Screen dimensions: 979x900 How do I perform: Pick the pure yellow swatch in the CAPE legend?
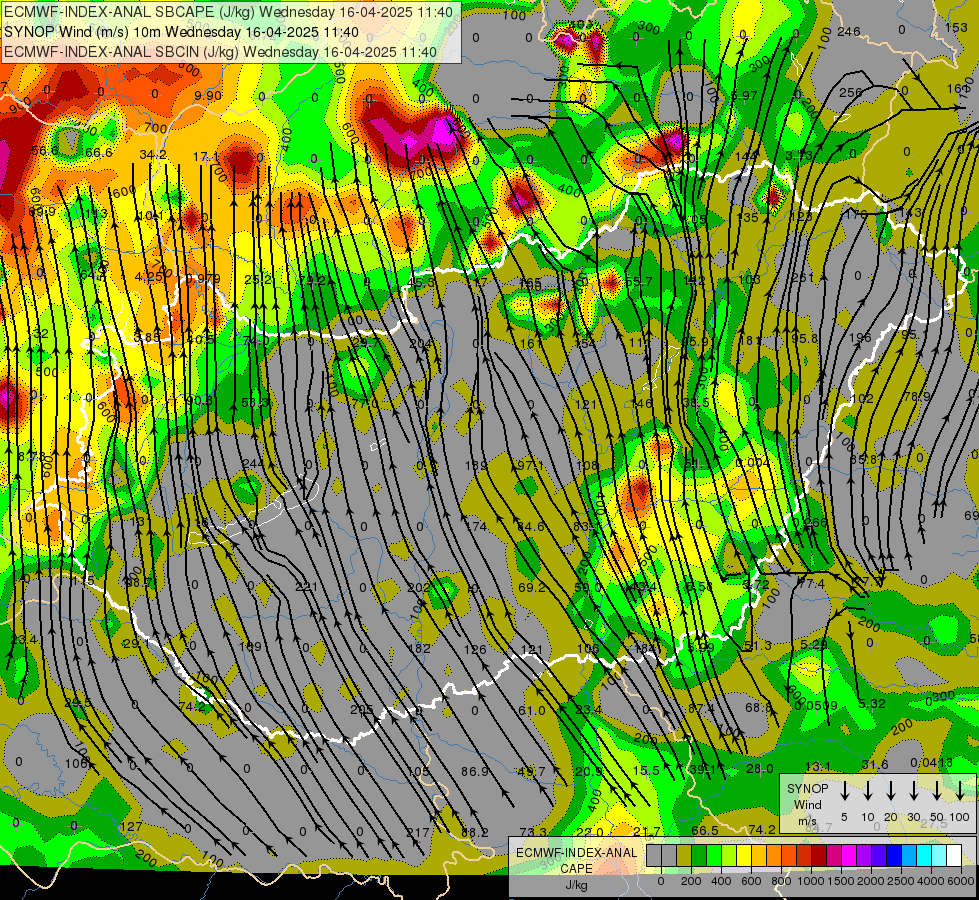(x=744, y=855)
